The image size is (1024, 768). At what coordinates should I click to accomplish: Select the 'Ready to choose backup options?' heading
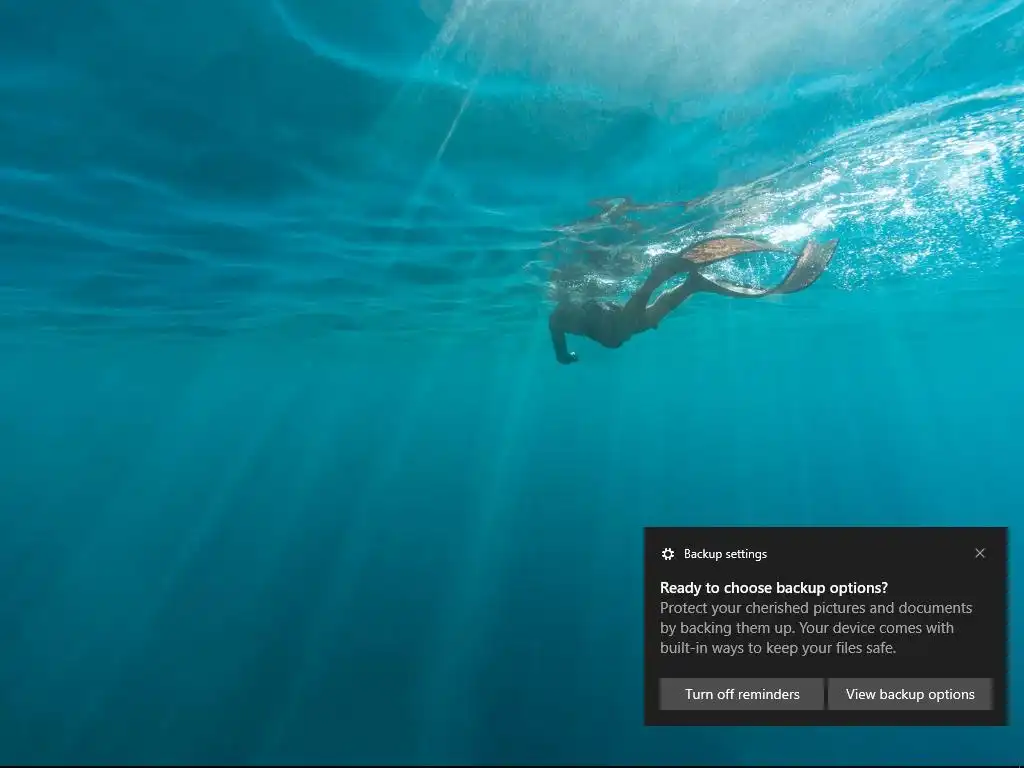point(774,588)
